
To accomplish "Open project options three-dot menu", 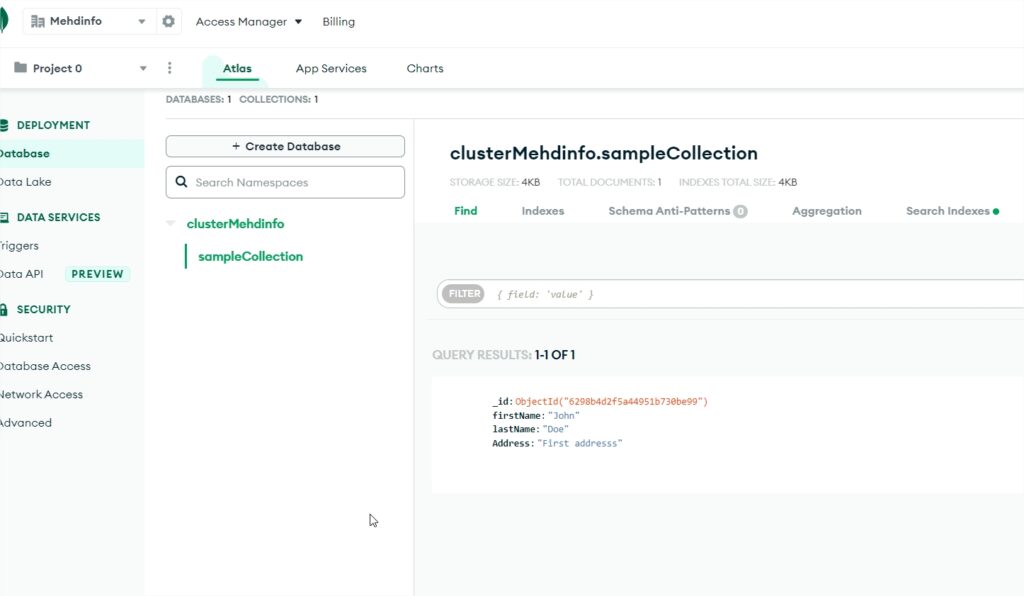I will (x=170, y=68).
